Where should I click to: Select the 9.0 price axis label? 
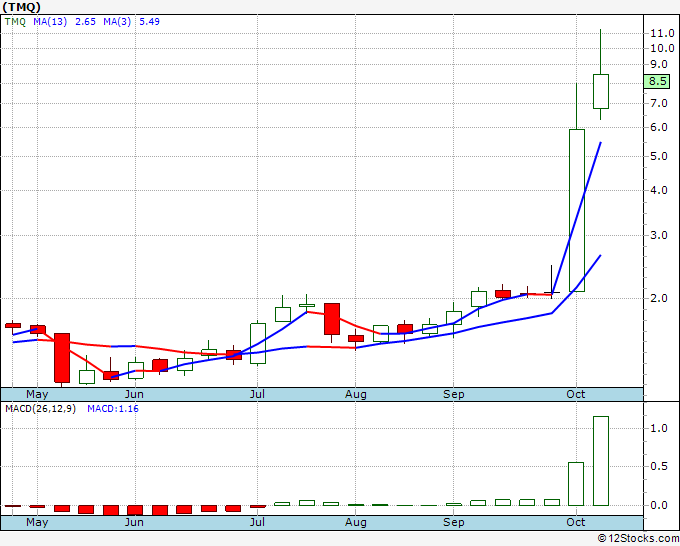(x=659, y=65)
